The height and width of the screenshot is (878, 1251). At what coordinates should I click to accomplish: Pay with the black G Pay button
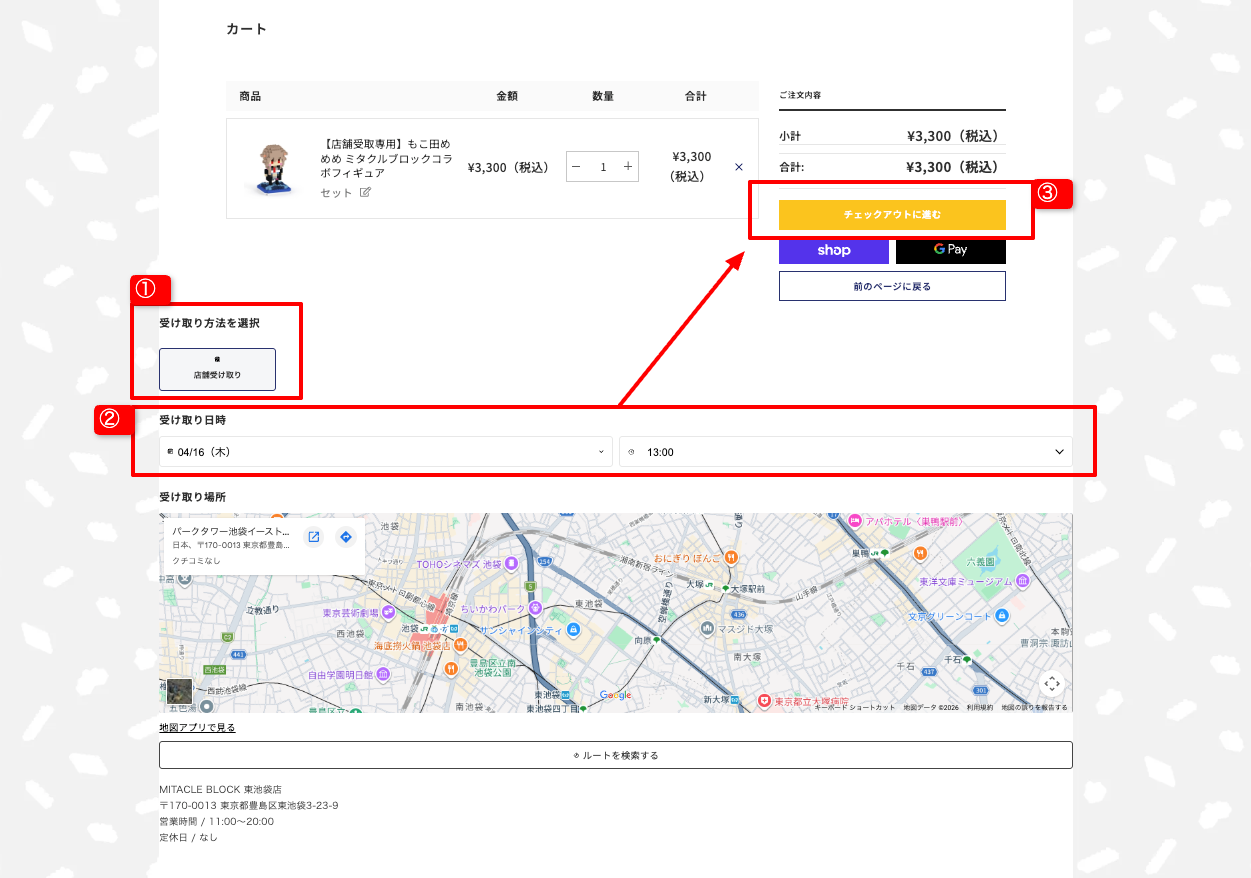pyautogui.click(x=951, y=250)
